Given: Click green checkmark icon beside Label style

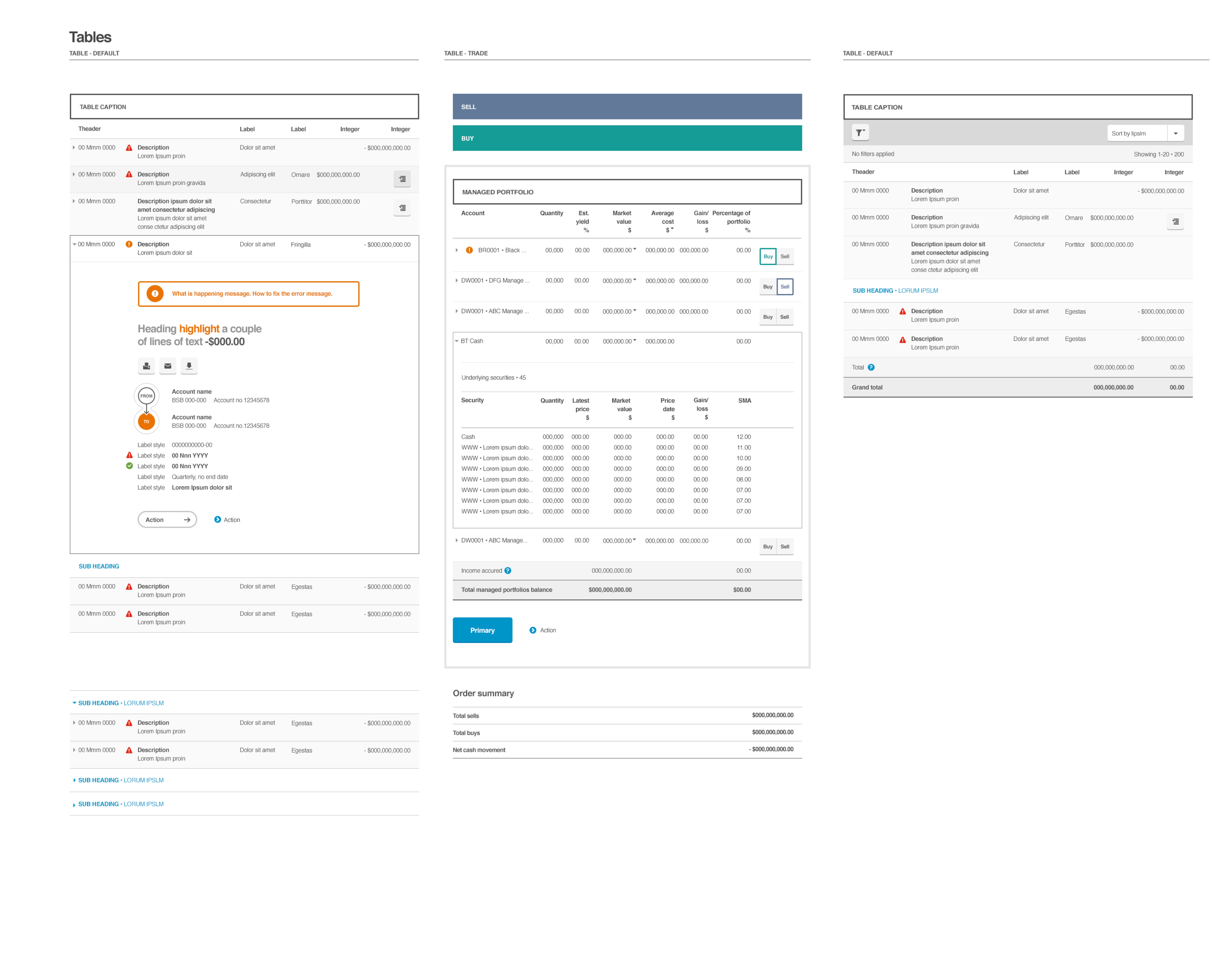Looking at the screenshot, I should (129, 466).
